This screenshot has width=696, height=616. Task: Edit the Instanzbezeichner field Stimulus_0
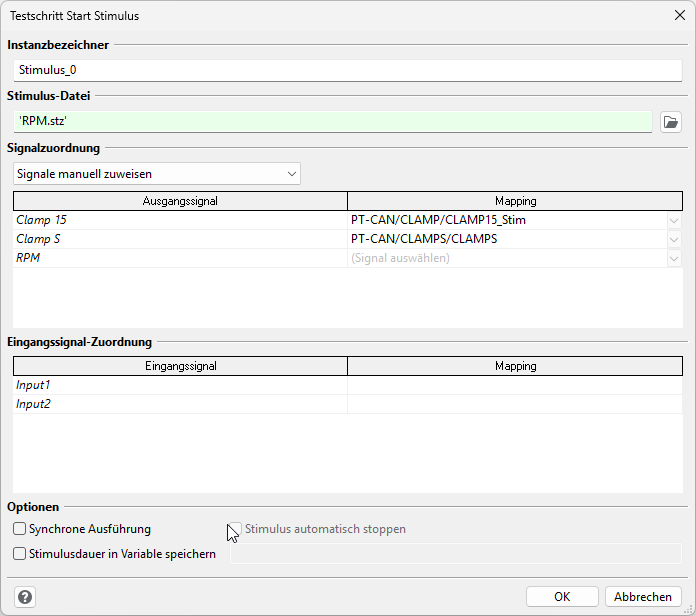348,70
